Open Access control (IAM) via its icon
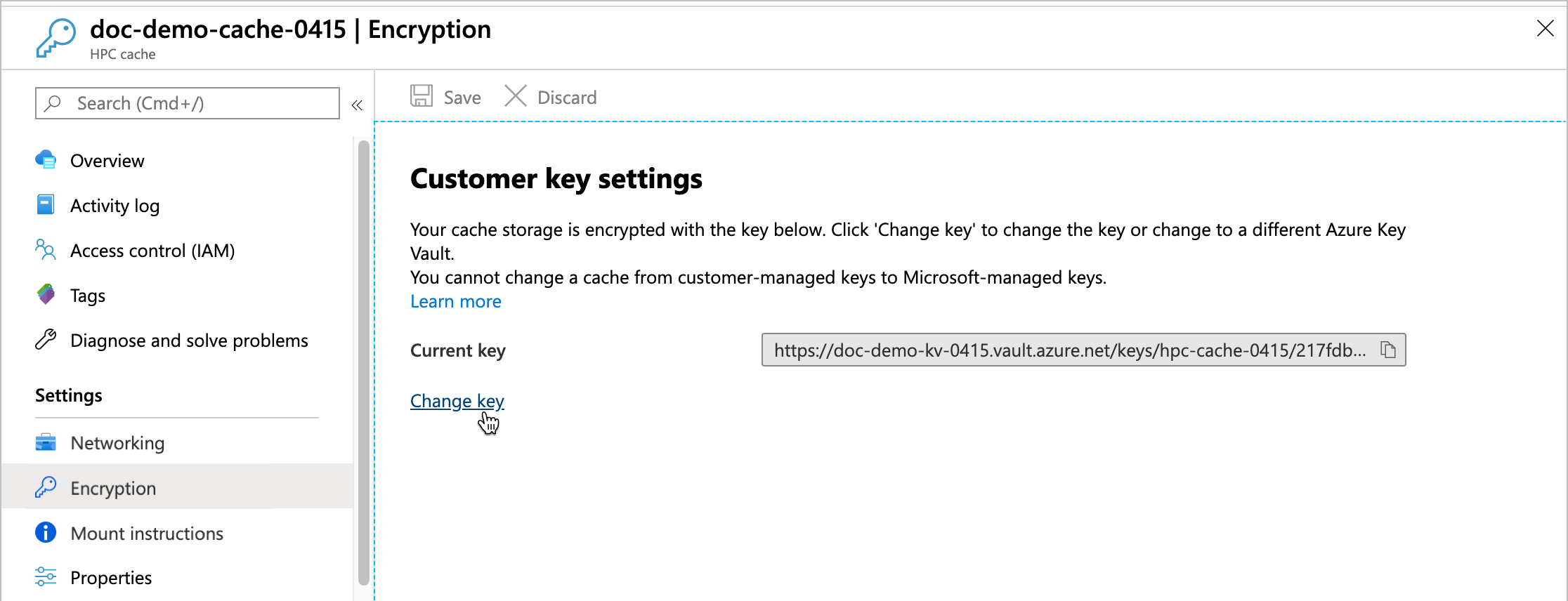The width and height of the screenshot is (1568, 601). click(x=45, y=250)
